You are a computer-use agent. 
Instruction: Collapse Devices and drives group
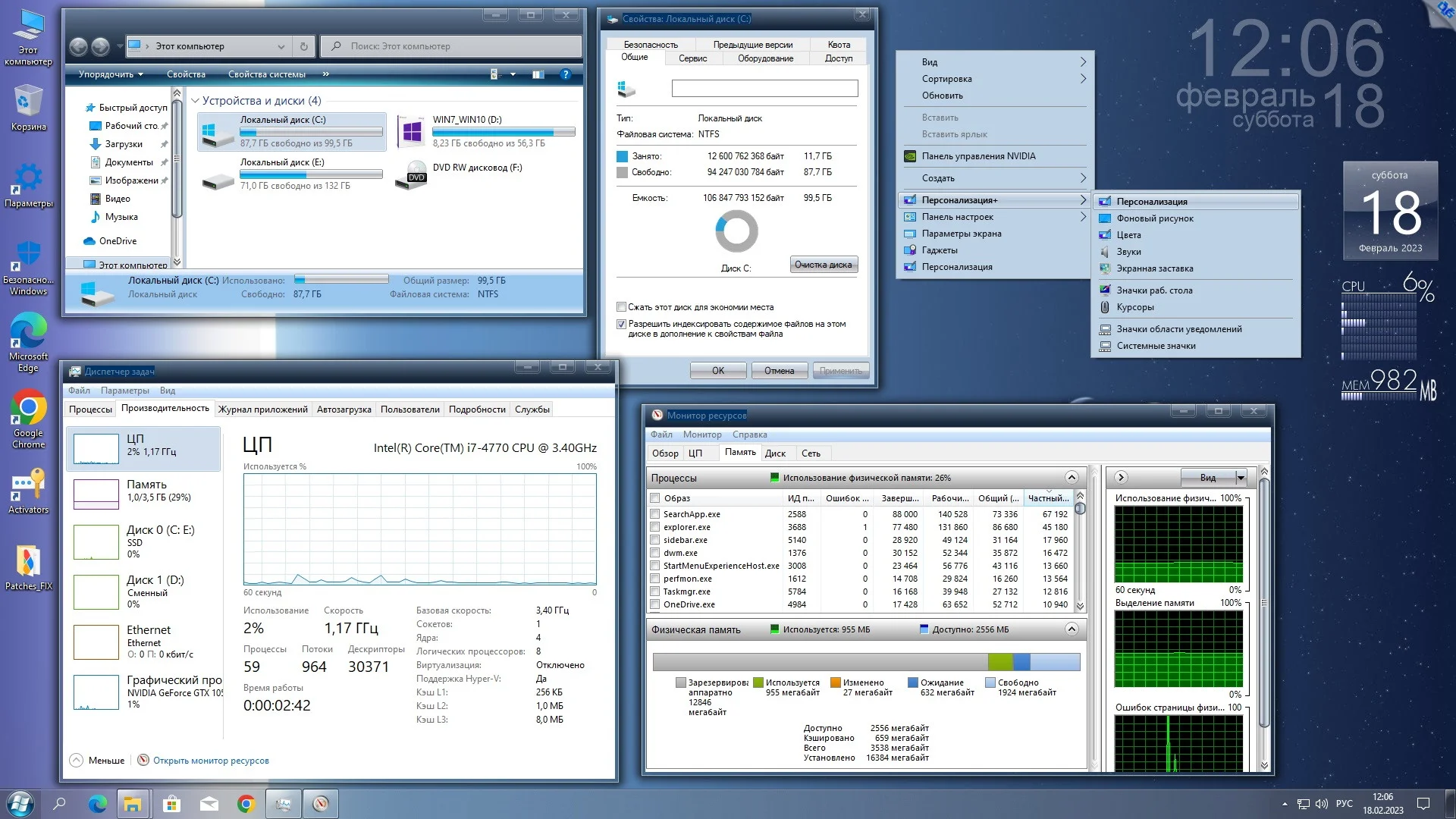click(x=195, y=101)
